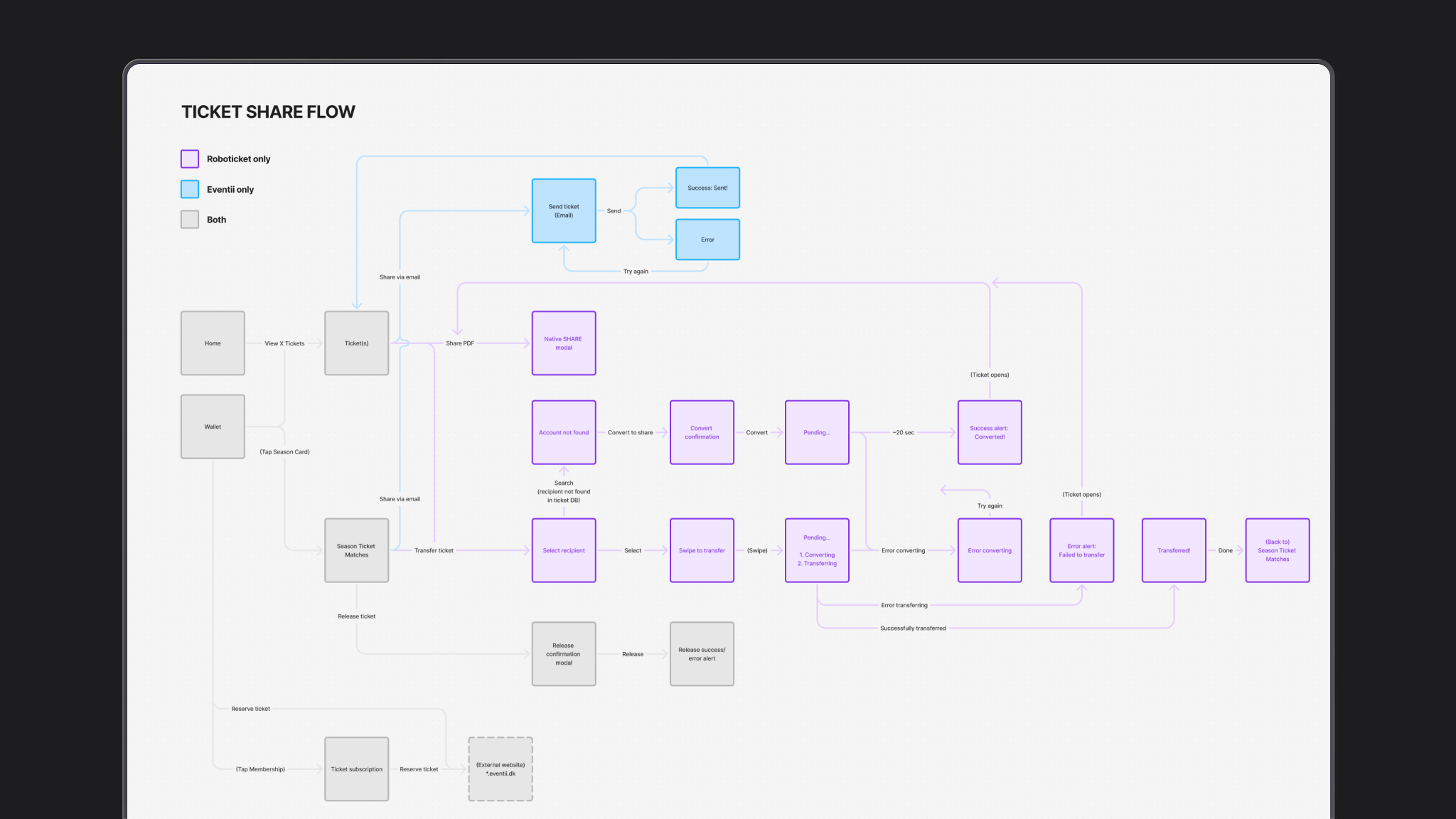
Task: Select the Pending Converting Transferring node
Action: pos(817,550)
